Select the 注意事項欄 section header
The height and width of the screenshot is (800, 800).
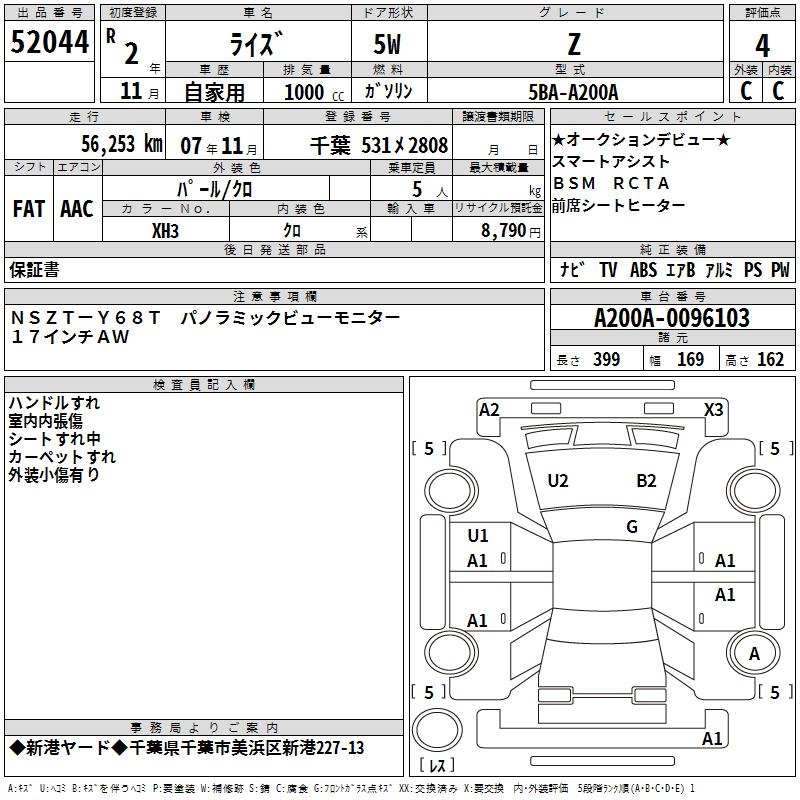click(x=274, y=296)
